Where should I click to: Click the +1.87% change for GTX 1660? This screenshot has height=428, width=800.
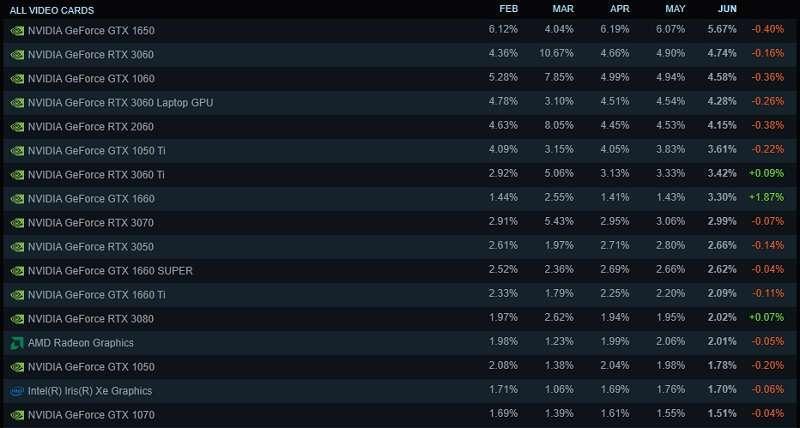(x=766, y=197)
